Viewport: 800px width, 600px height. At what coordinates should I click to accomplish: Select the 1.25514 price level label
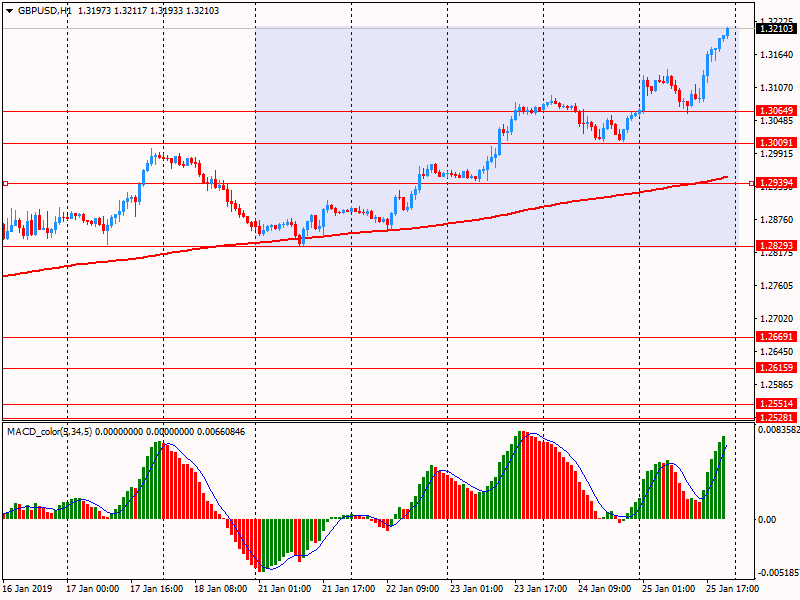tap(776, 404)
